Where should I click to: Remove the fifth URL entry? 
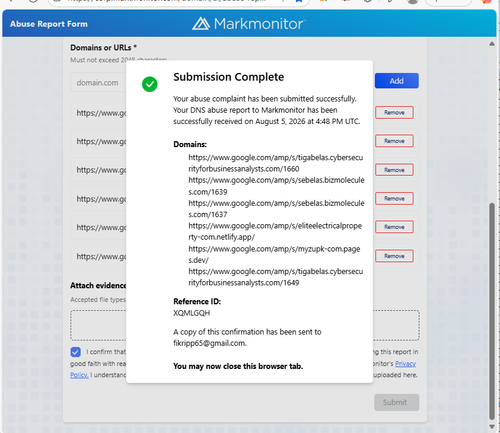pyautogui.click(x=394, y=227)
